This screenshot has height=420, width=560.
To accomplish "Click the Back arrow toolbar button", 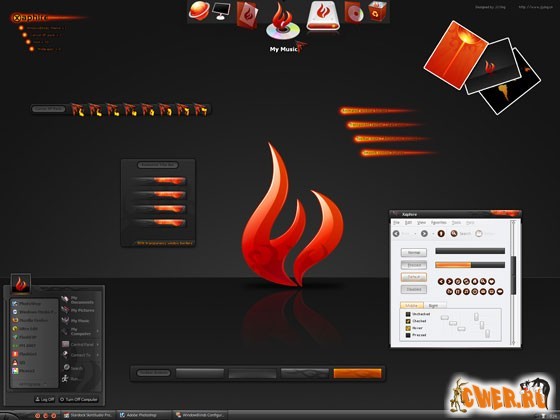I will click(396, 233).
